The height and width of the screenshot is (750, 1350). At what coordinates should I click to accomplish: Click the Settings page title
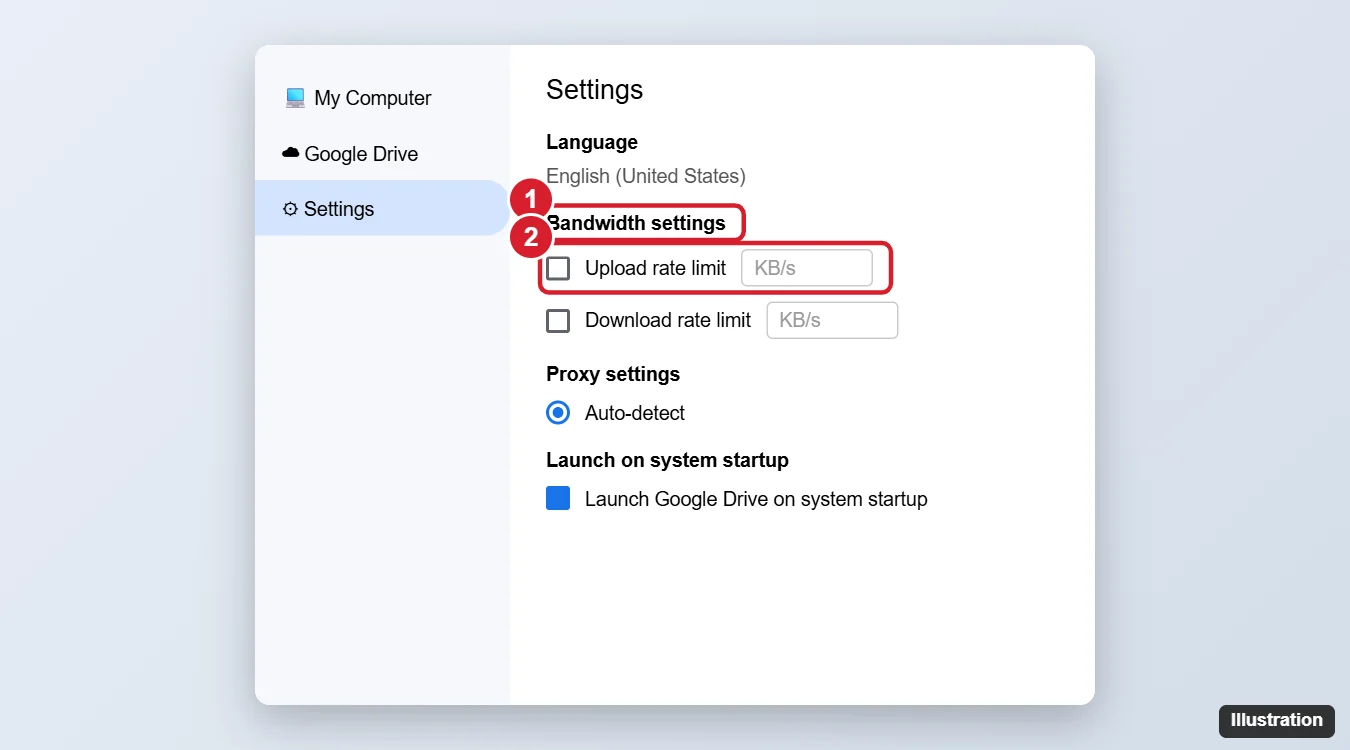(x=595, y=90)
